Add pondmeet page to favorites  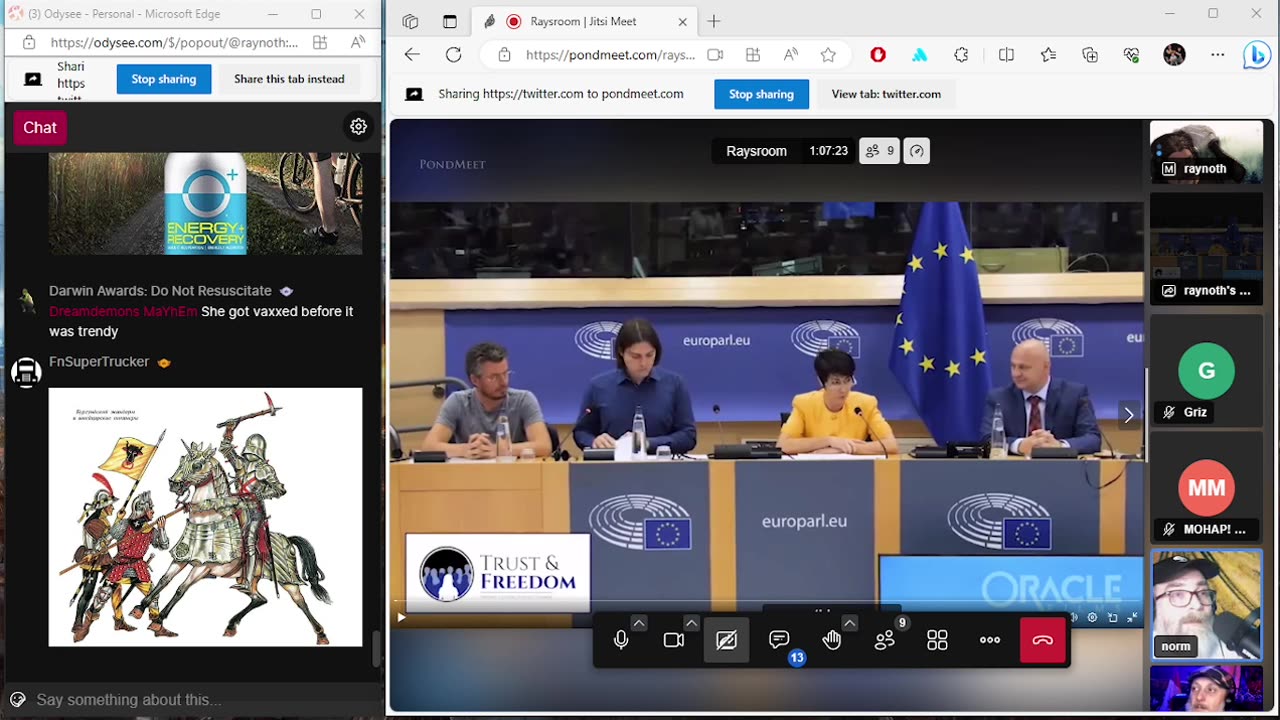coord(828,55)
